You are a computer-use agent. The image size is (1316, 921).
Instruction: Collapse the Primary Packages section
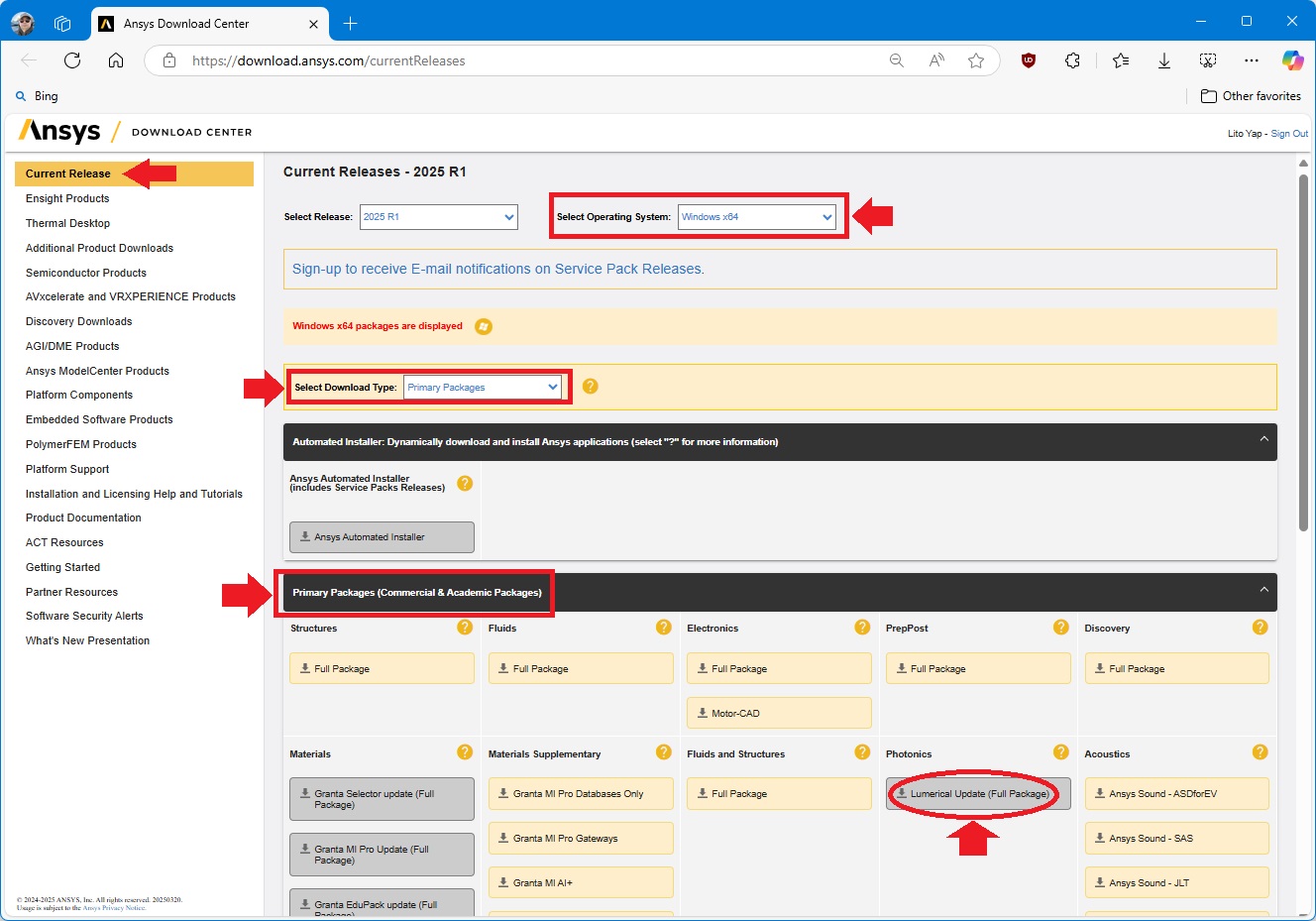click(x=1263, y=590)
